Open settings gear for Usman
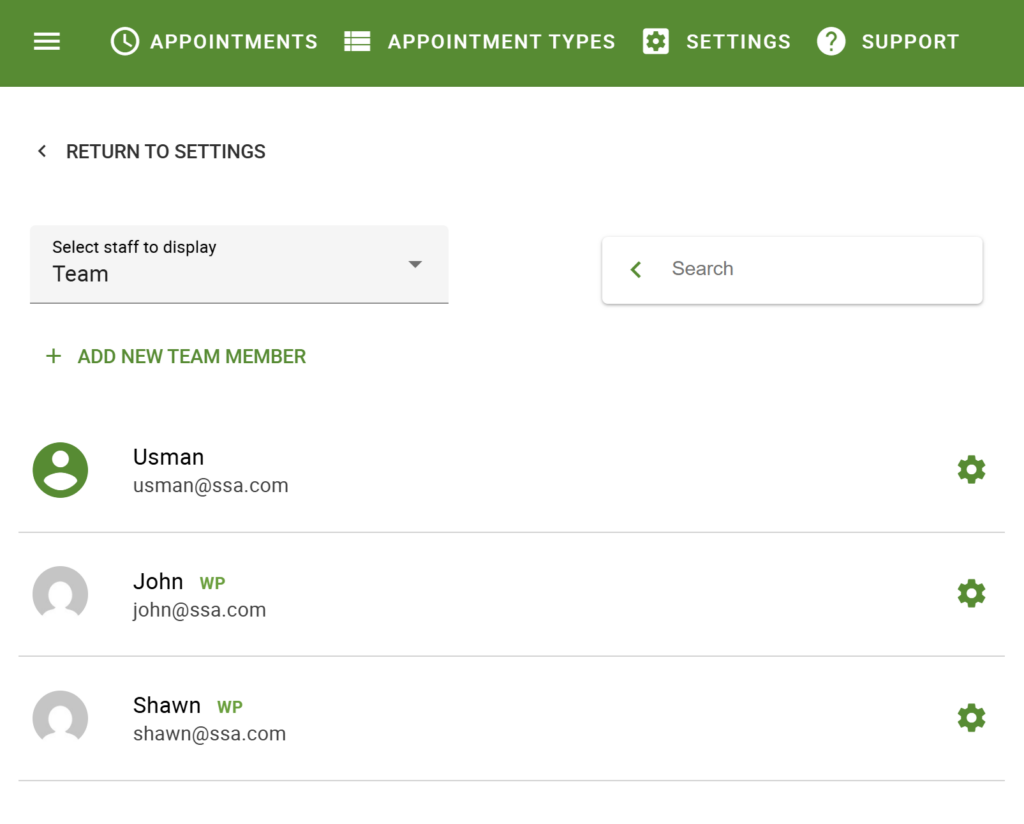 [971, 469]
